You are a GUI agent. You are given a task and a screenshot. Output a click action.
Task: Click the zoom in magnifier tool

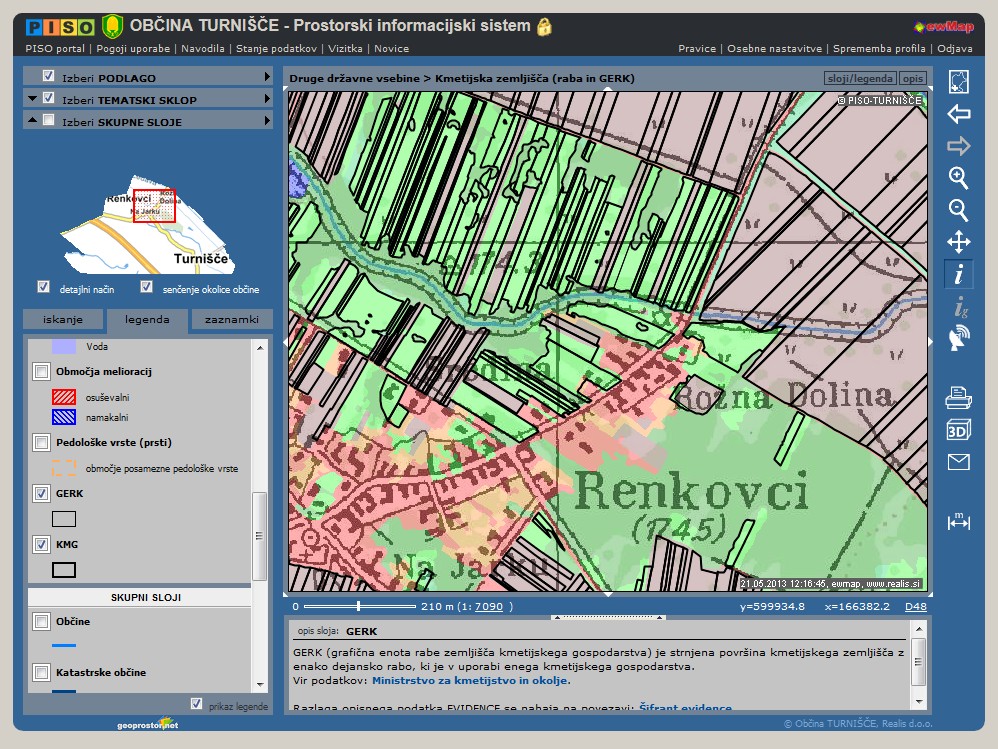click(958, 179)
